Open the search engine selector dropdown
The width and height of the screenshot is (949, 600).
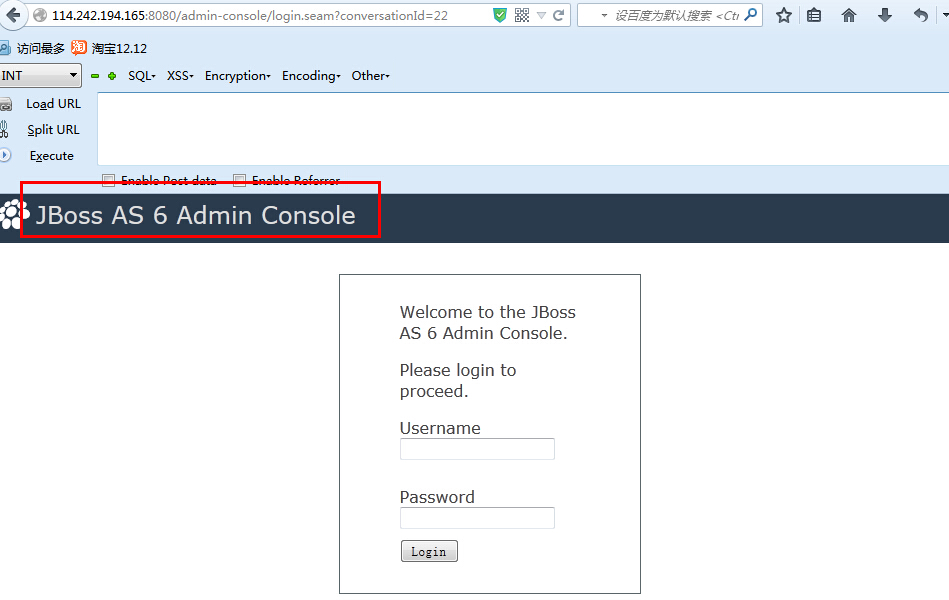[603, 16]
